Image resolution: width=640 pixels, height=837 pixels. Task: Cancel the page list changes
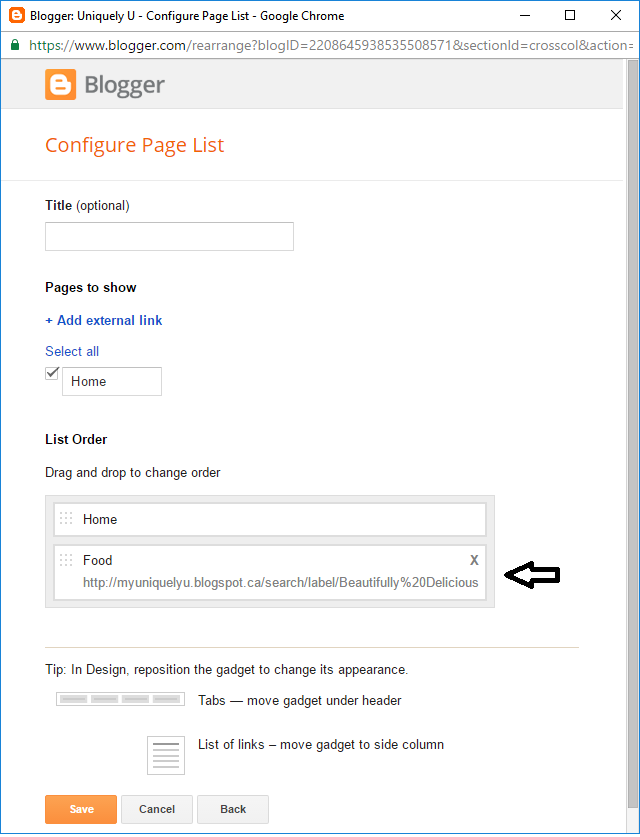pos(156,809)
